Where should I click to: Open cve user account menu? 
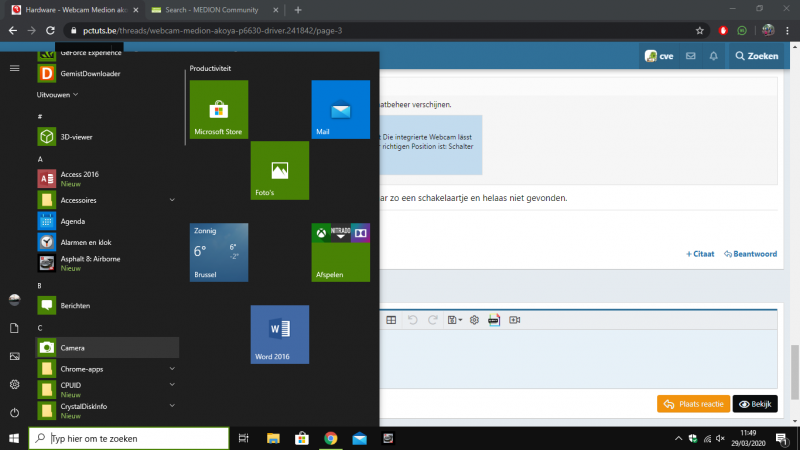tap(659, 56)
